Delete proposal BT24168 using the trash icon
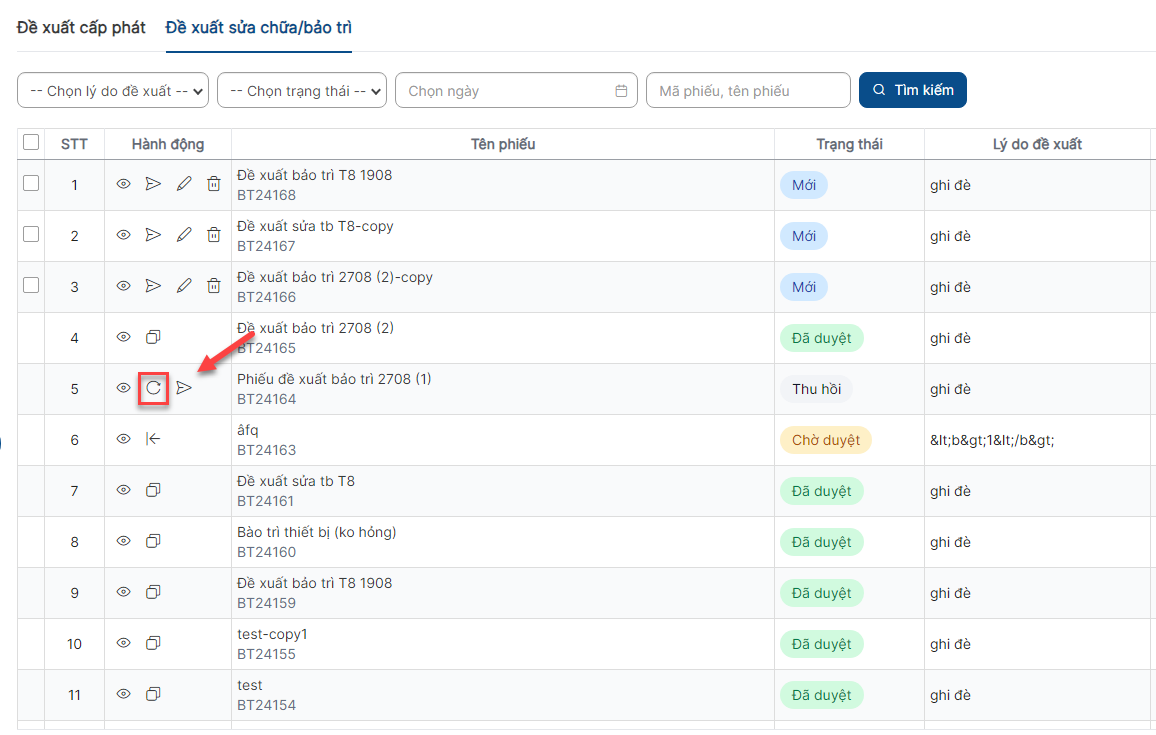Image resolution: width=1156 pixels, height=735 pixels. tap(214, 184)
